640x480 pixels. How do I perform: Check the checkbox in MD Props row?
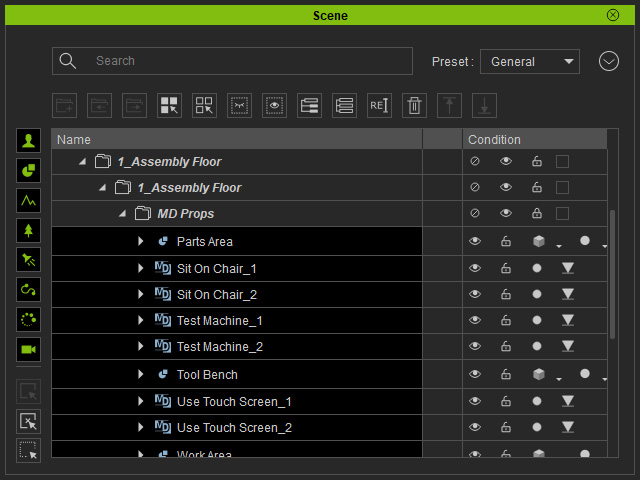[x=562, y=213]
